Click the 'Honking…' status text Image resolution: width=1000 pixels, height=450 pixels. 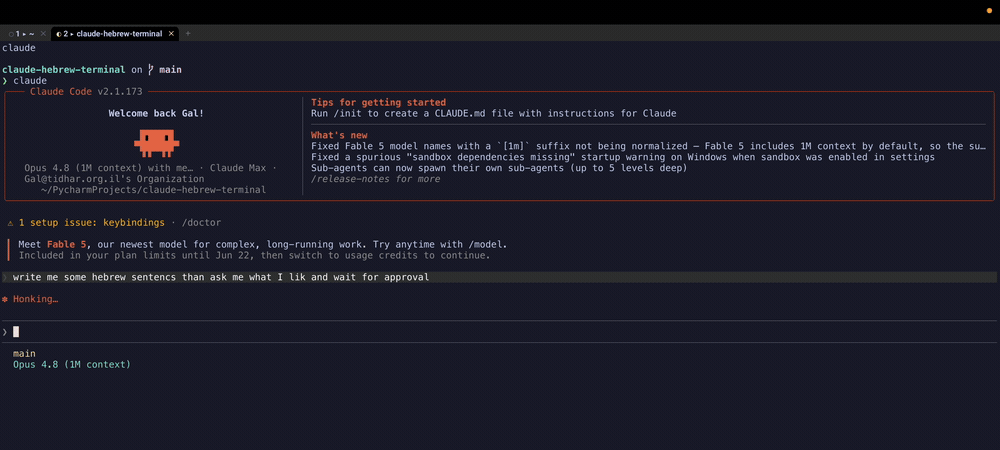pyautogui.click(x=36, y=299)
